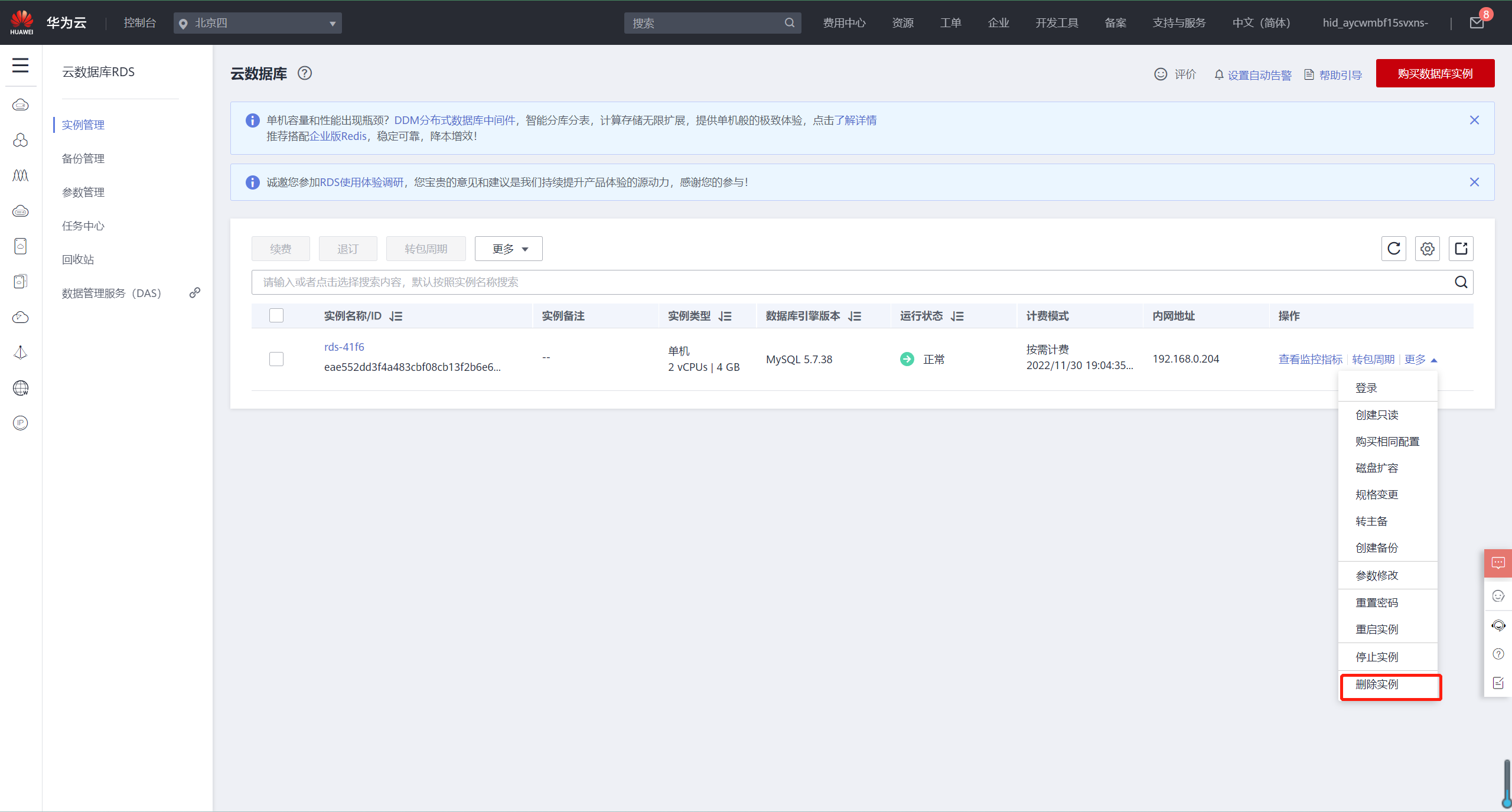Open the 北京四 region dropdown
This screenshot has width=1512, height=812.
(258, 23)
